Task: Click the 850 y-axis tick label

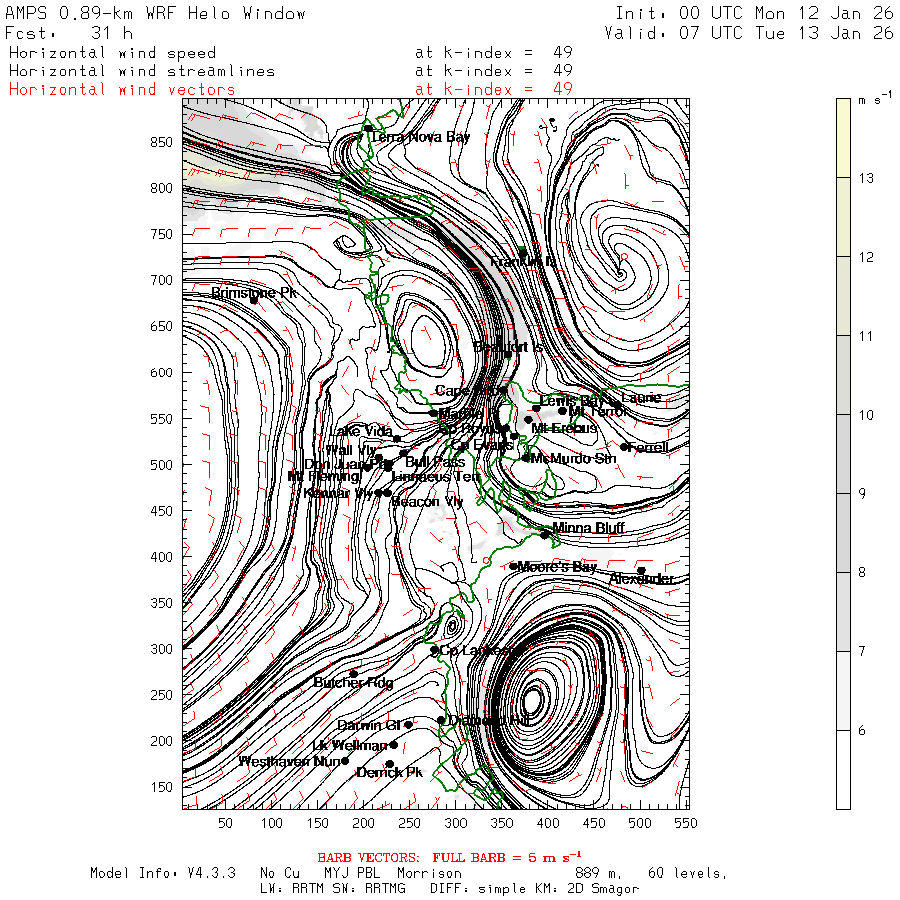Action: tap(161, 142)
